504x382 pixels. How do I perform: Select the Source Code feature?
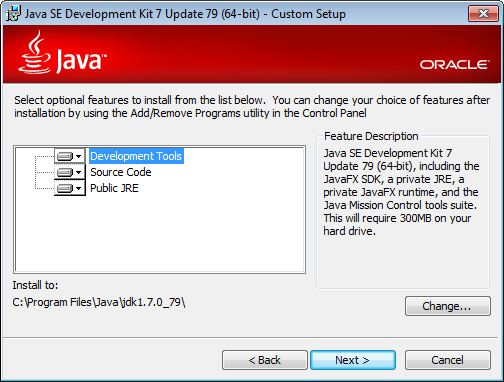[x=121, y=172]
